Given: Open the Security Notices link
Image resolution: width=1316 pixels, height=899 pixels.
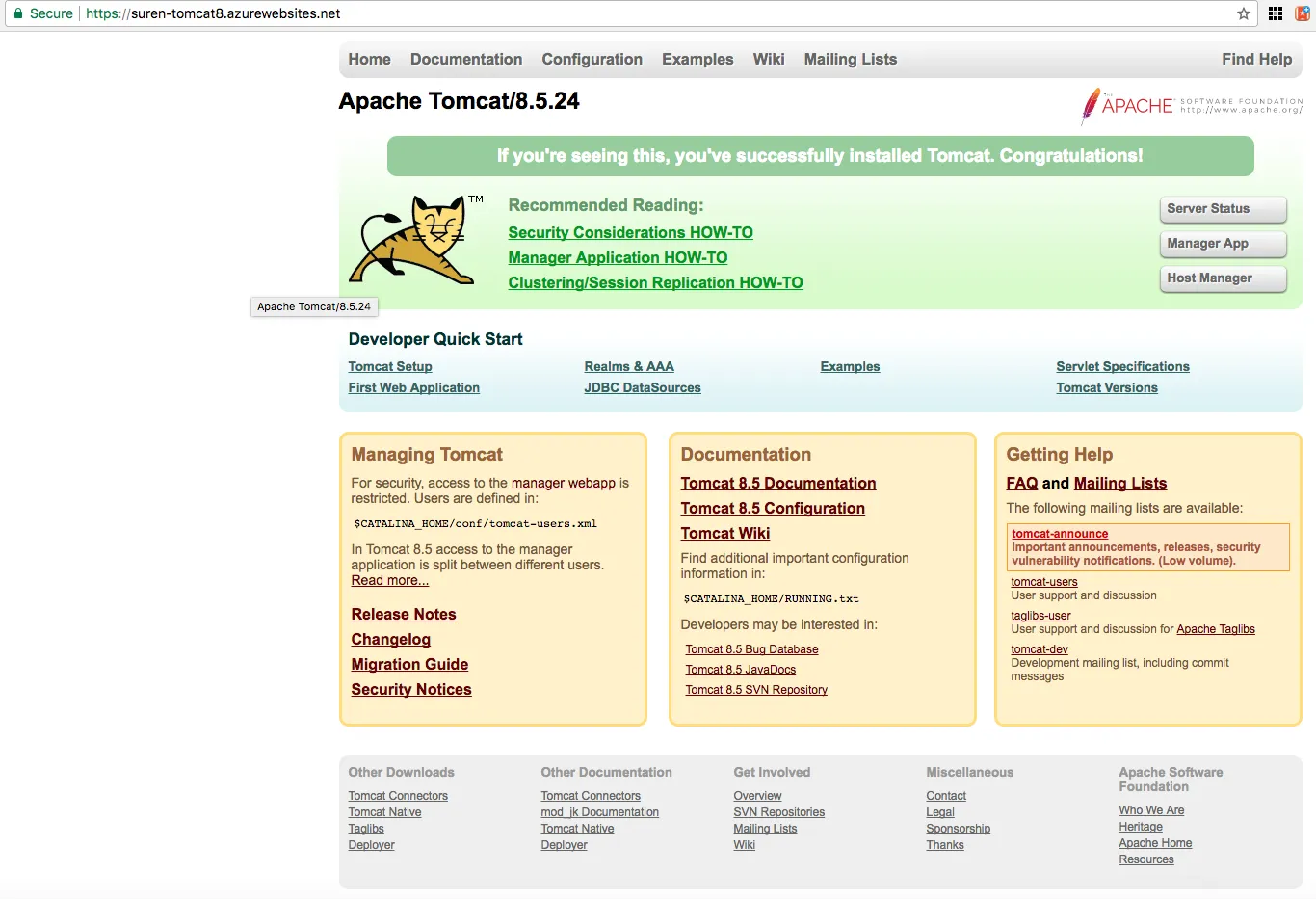Looking at the screenshot, I should (x=411, y=689).
